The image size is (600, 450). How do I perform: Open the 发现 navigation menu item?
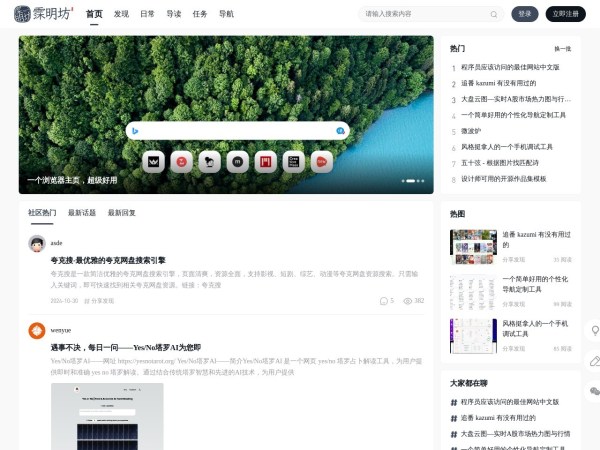[x=121, y=14]
